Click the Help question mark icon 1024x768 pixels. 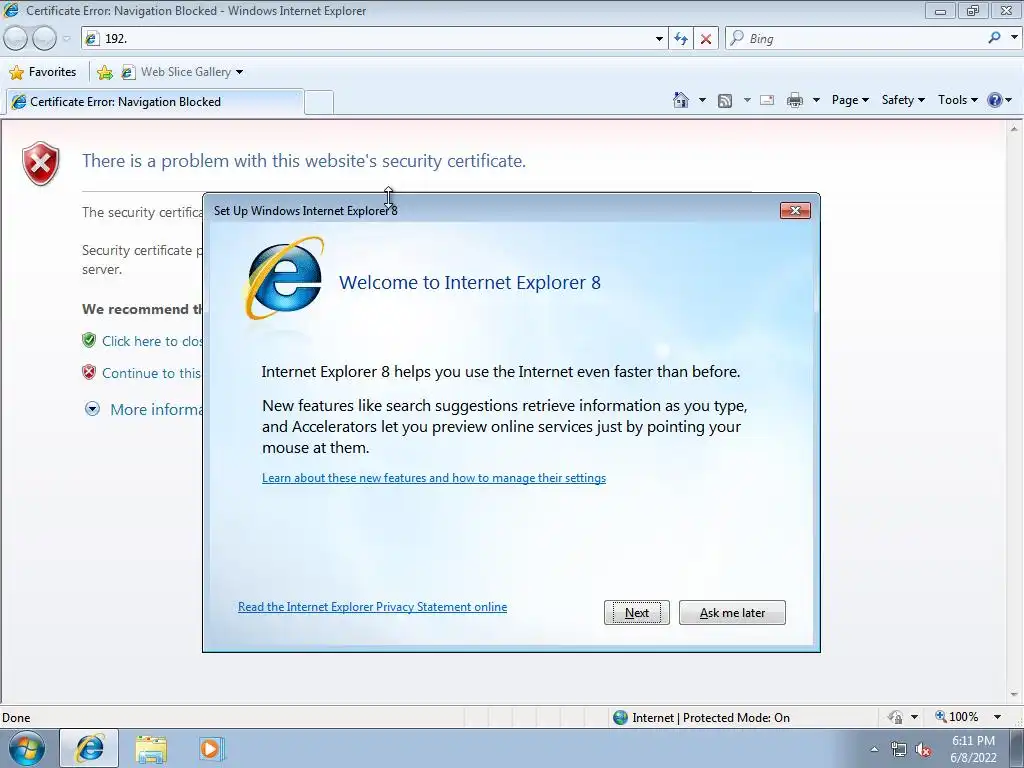pos(995,100)
